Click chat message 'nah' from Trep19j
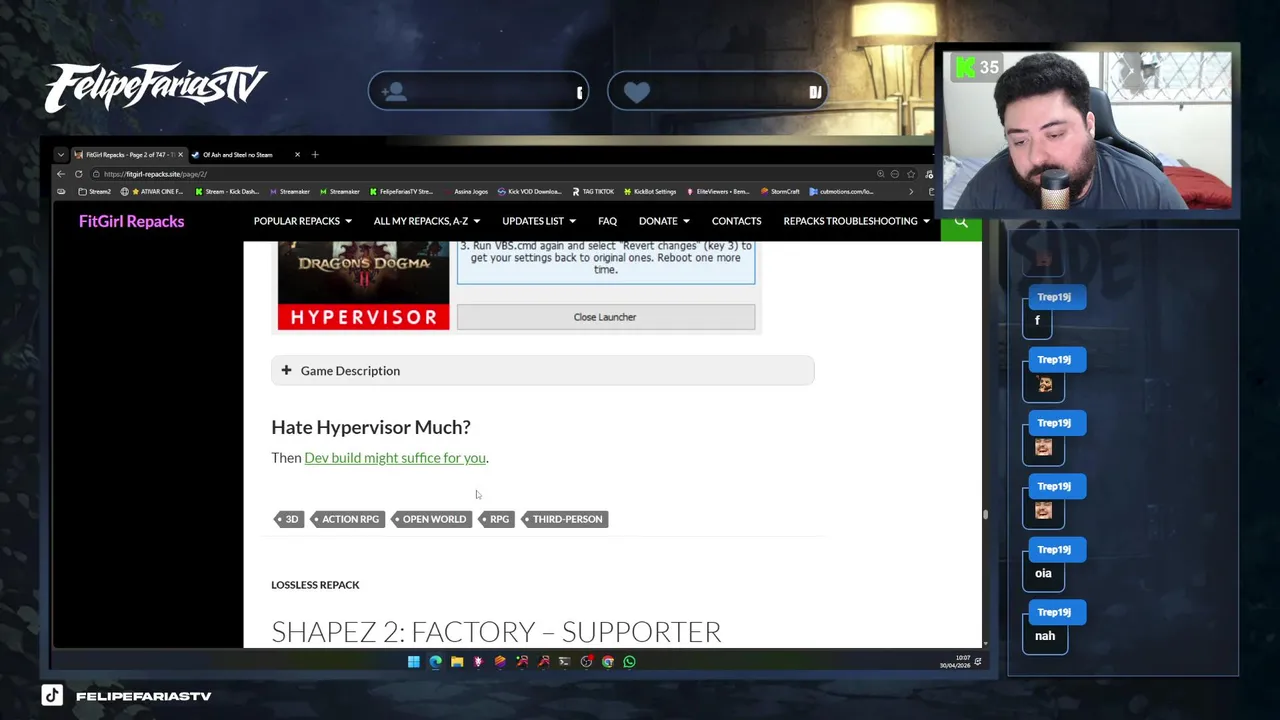Screen dimensions: 1280x720 point(1045,636)
